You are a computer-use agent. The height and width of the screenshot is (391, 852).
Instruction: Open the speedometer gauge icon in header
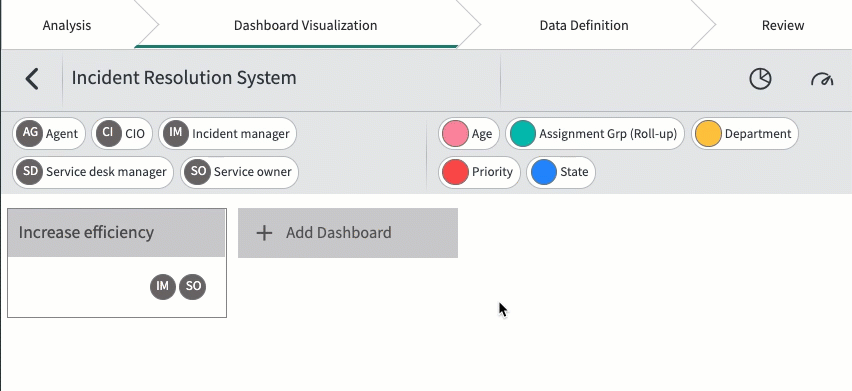822,80
